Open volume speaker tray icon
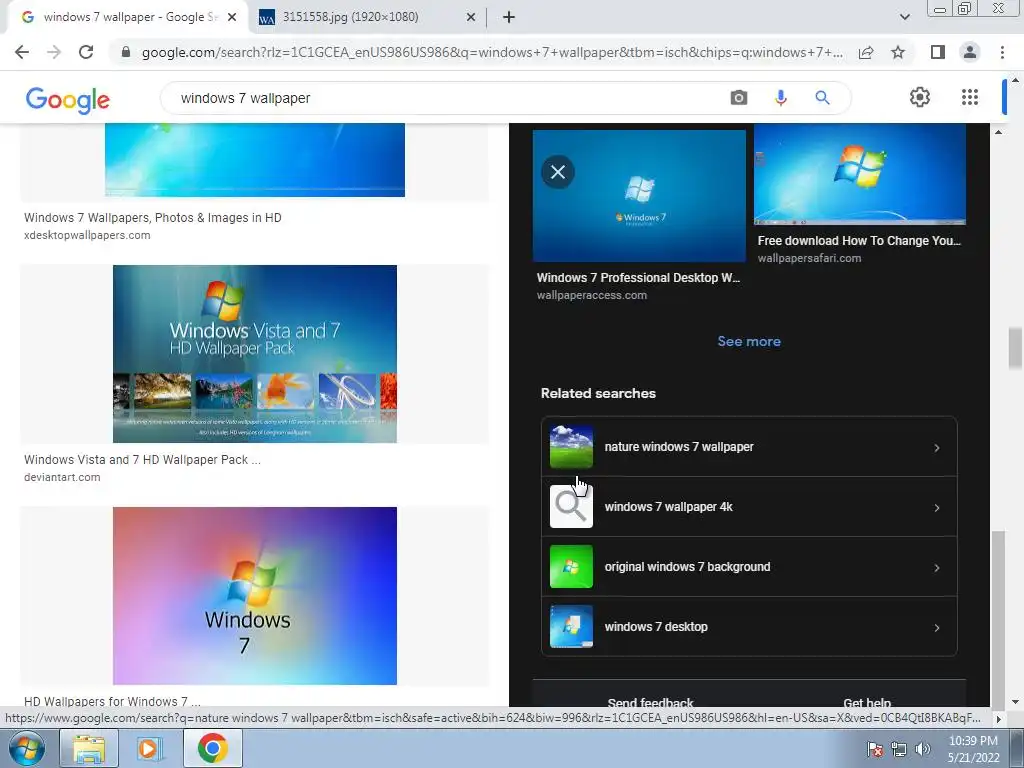 click(923, 749)
